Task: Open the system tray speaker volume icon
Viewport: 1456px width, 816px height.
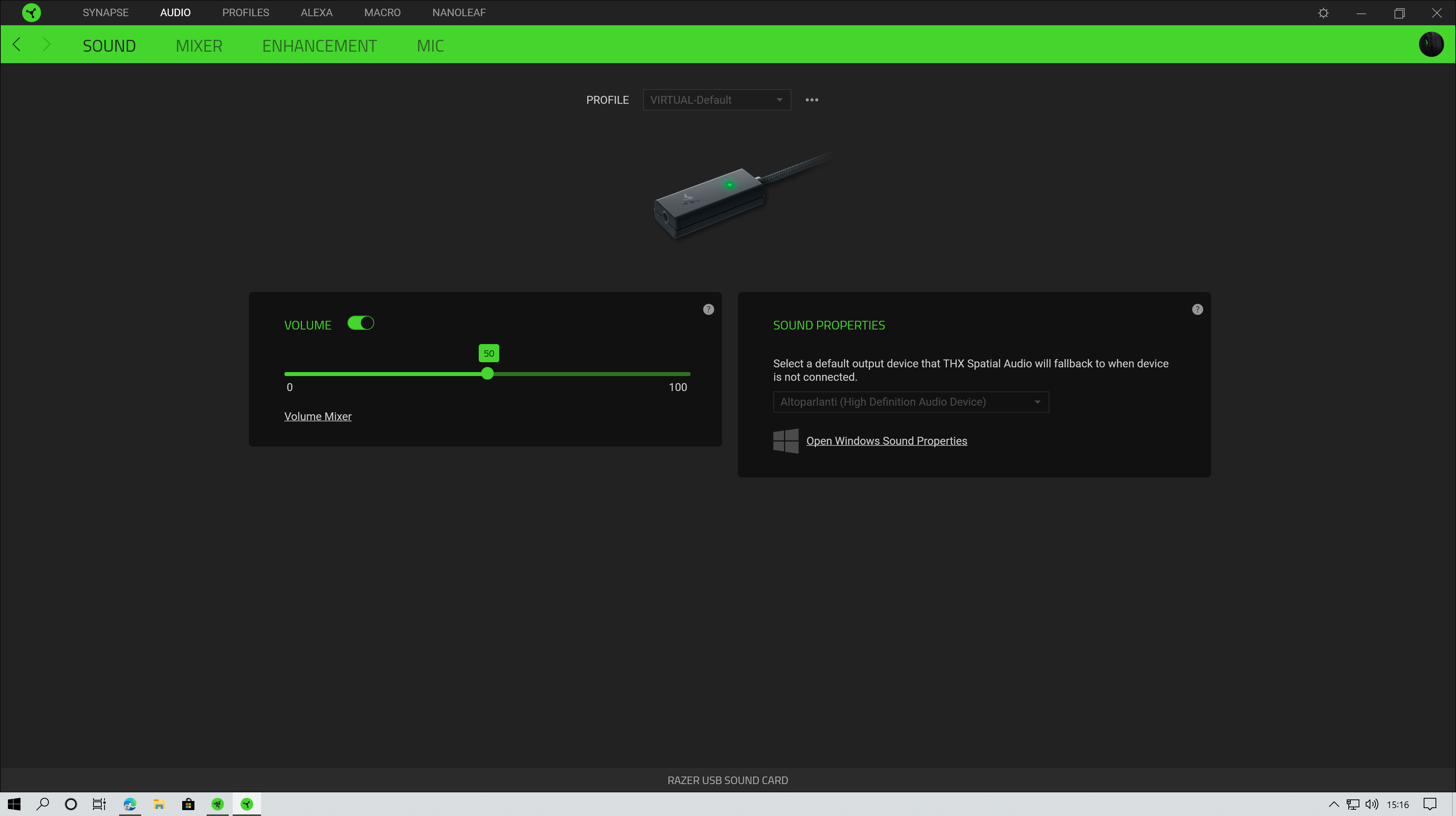Action: (1371, 804)
